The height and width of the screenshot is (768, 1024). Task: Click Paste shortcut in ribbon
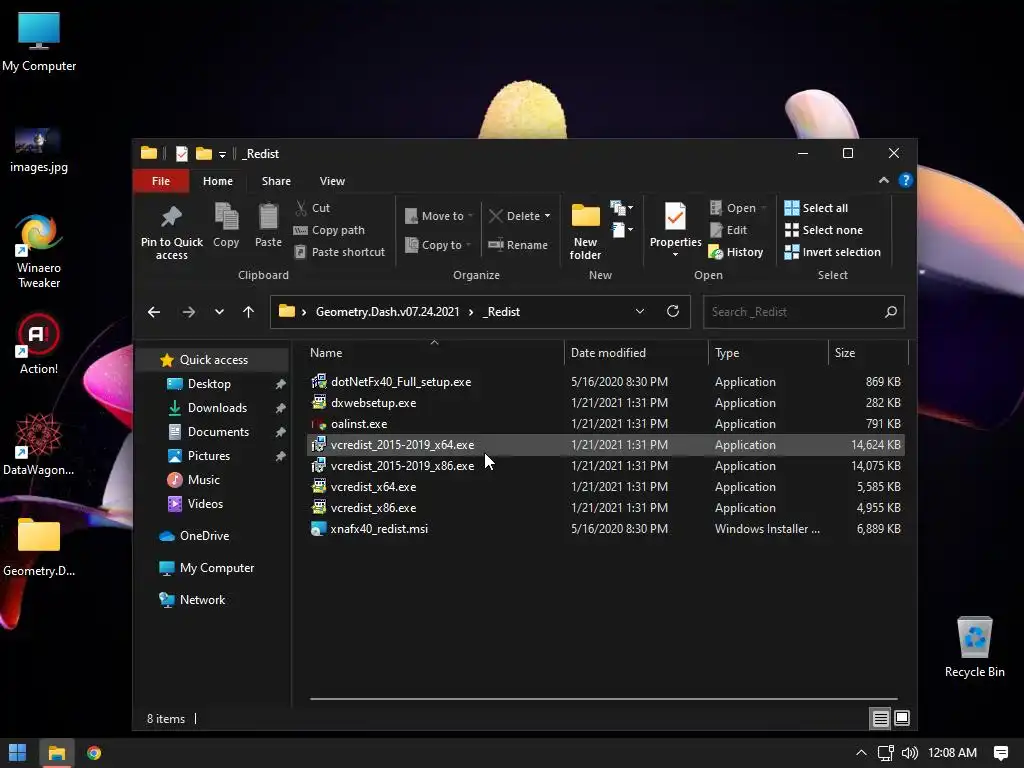coord(340,251)
